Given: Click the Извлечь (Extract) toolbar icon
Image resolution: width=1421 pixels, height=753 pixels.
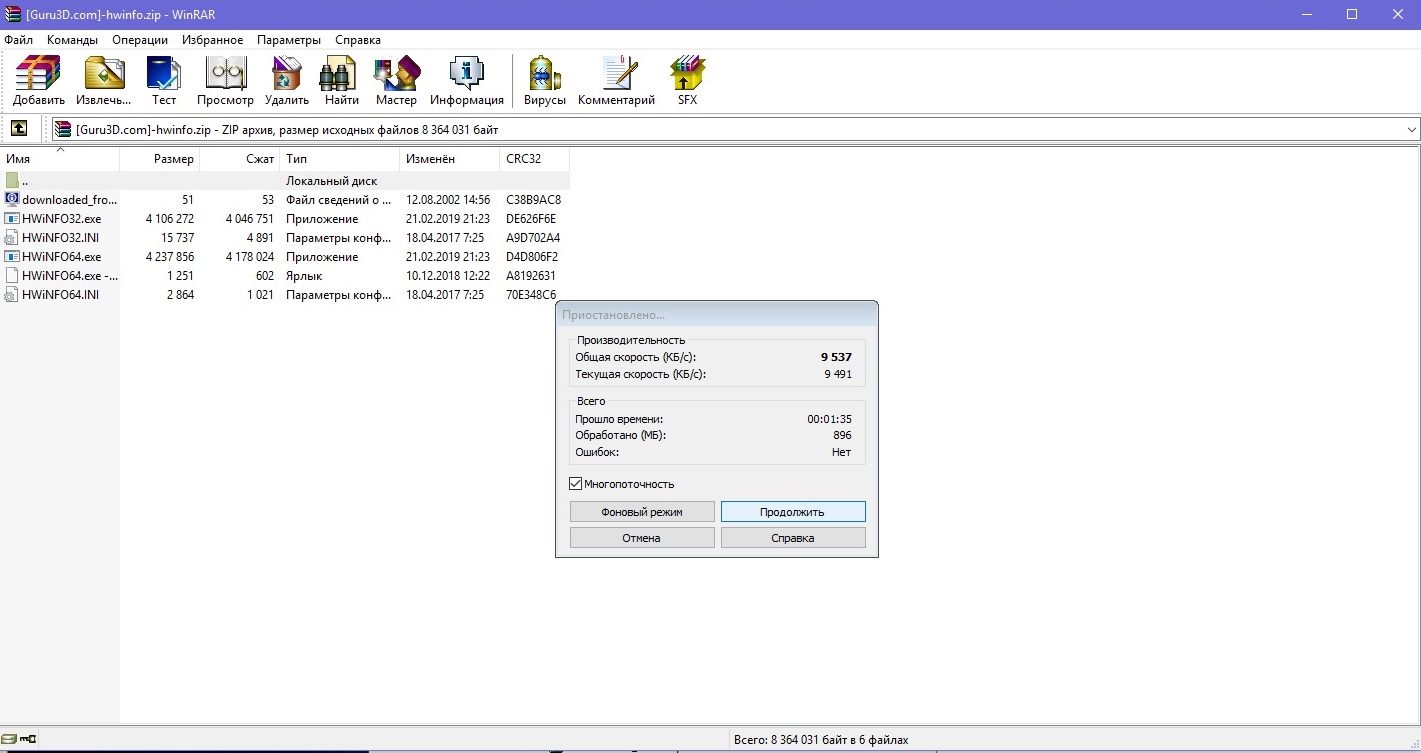Looking at the screenshot, I should point(104,81).
